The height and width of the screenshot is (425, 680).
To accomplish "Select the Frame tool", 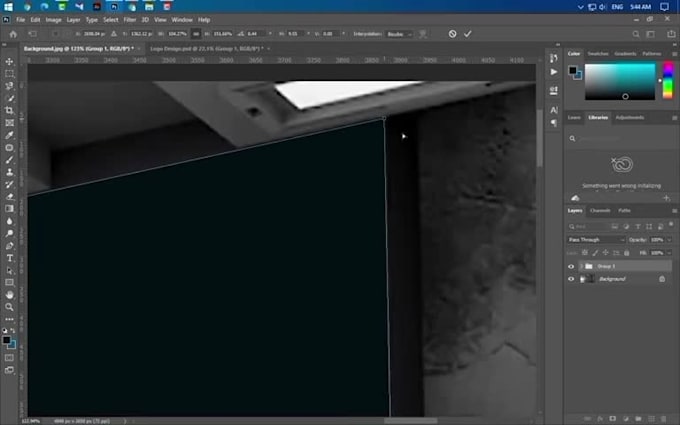I will (x=9, y=123).
